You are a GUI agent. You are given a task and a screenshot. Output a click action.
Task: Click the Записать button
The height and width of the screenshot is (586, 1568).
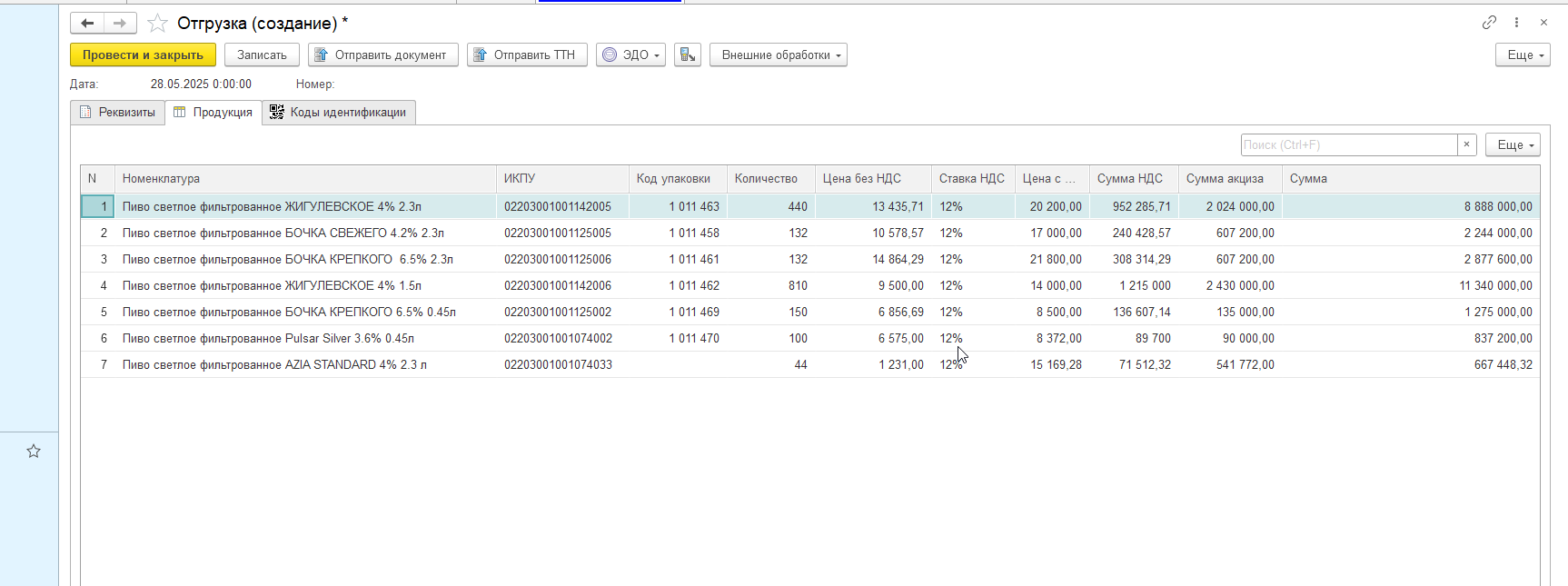pyautogui.click(x=262, y=55)
